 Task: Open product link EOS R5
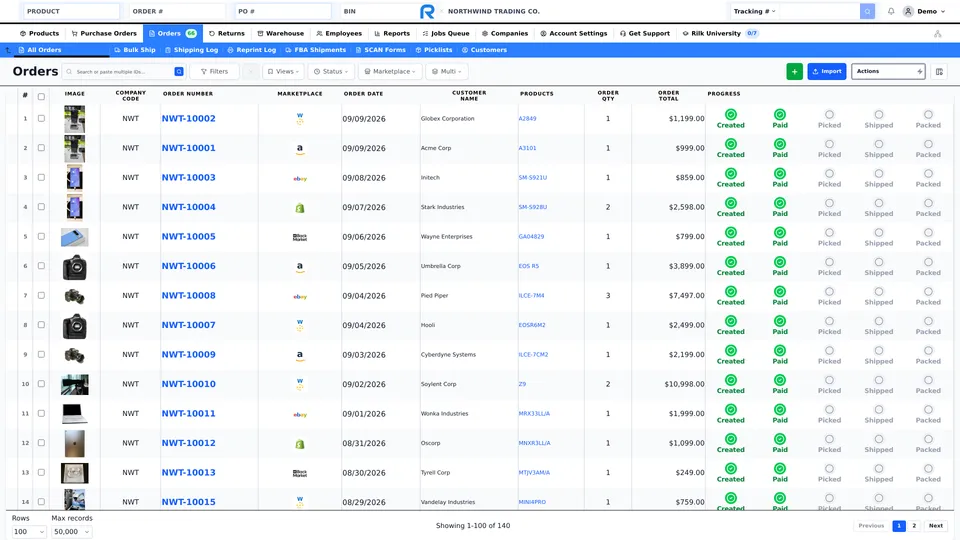tap(529, 266)
